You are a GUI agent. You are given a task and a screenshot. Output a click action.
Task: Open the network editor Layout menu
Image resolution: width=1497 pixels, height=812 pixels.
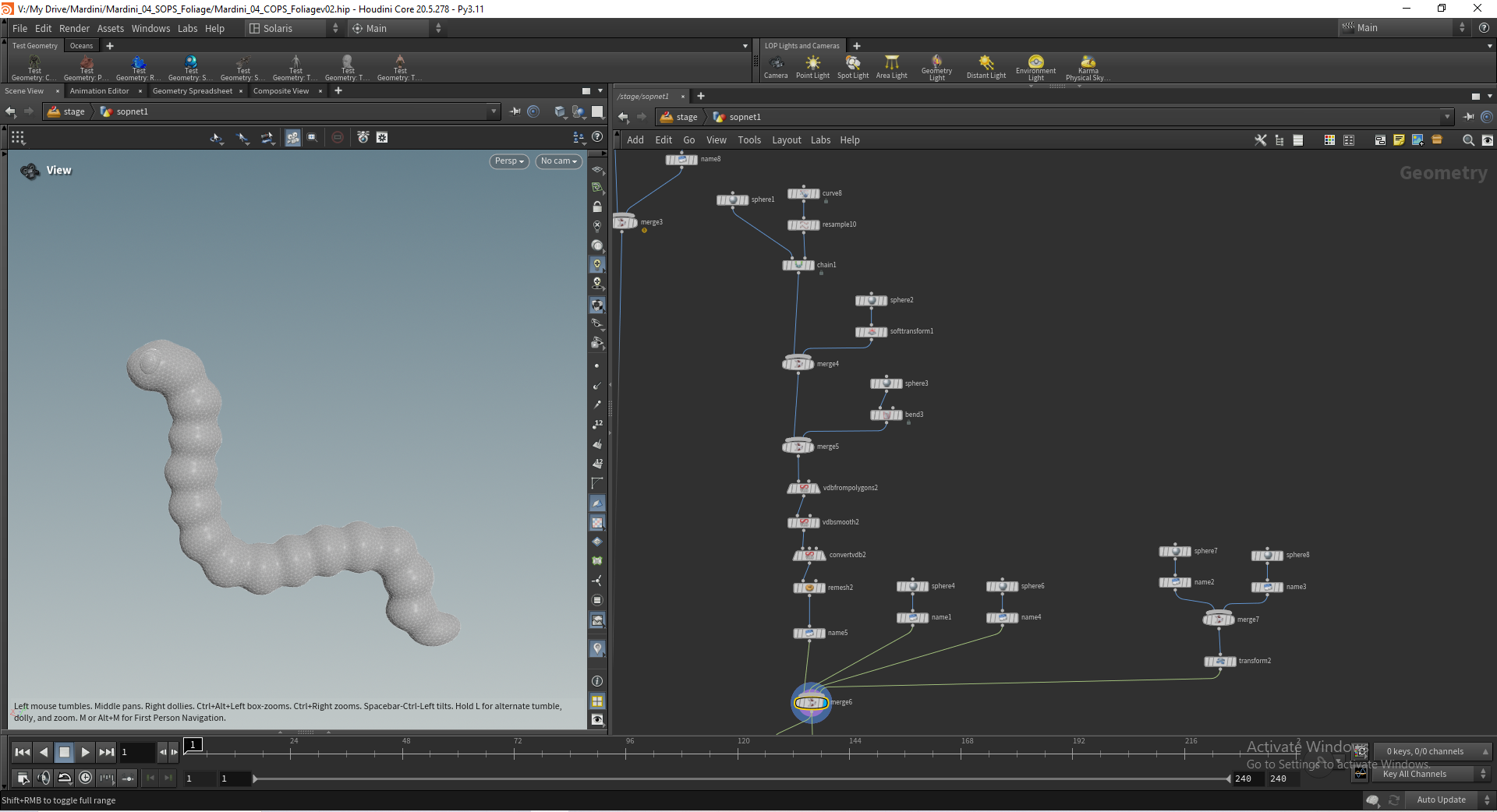787,140
